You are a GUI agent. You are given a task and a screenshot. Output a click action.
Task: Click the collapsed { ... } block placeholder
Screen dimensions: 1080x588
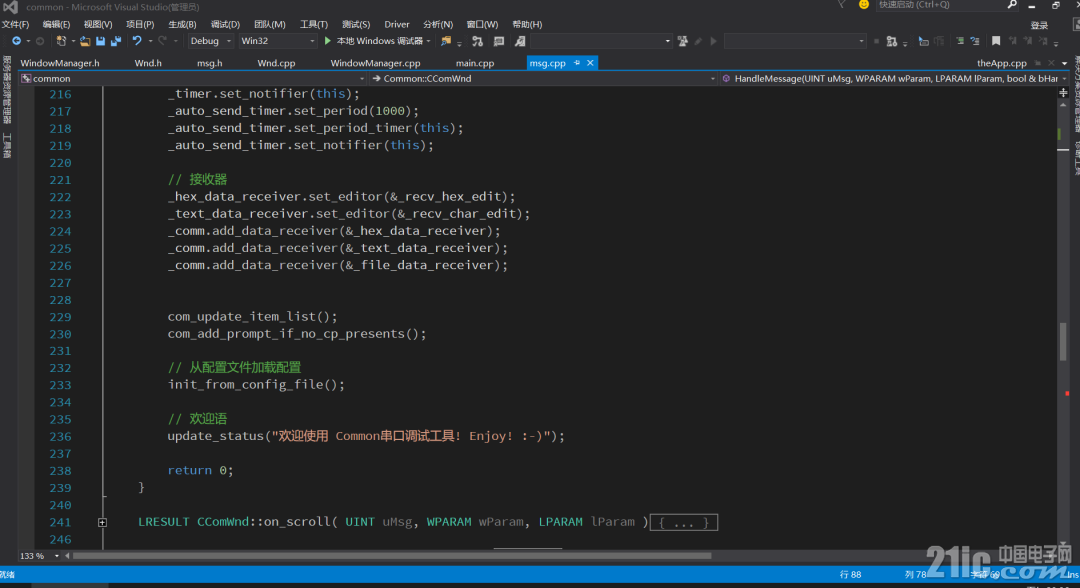(684, 523)
